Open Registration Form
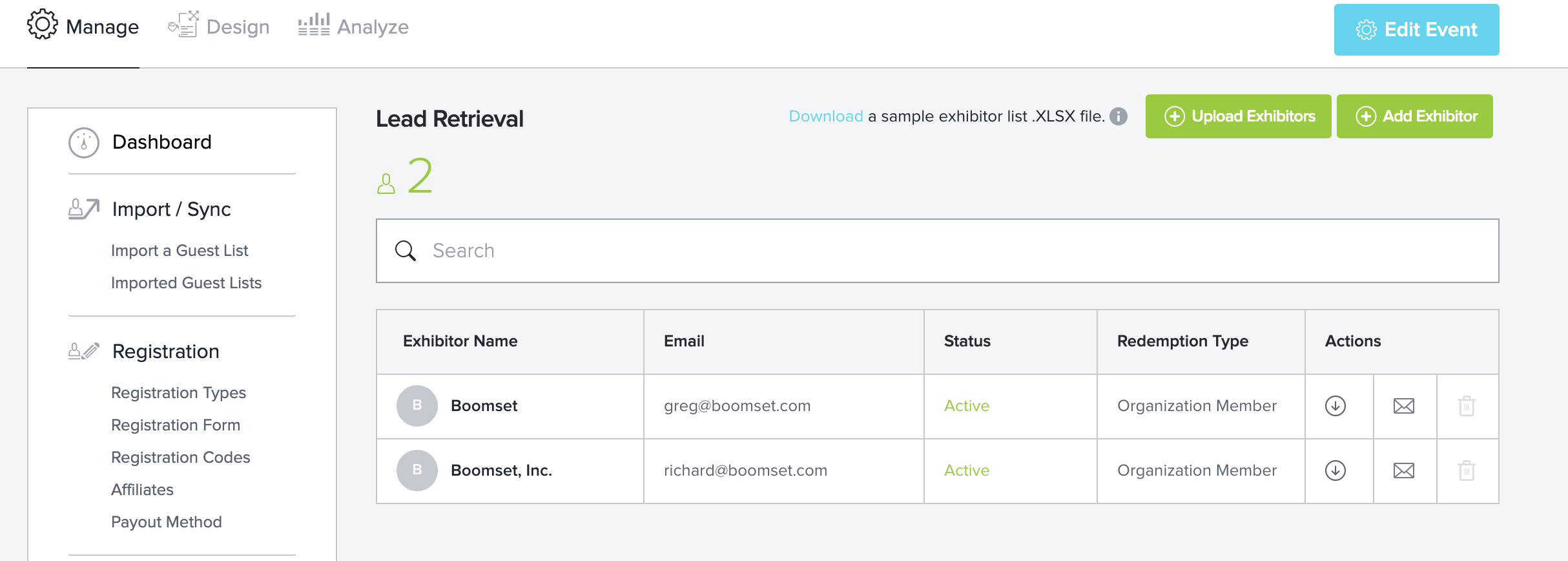The width and height of the screenshot is (1568, 561). (176, 425)
